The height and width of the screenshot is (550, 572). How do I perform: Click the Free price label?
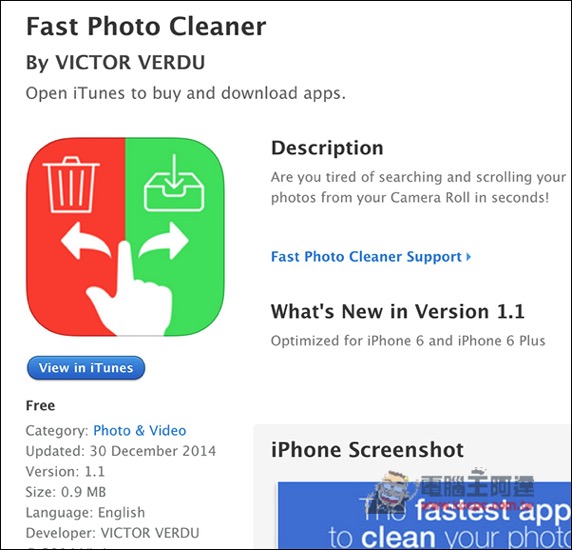(x=40, y=406)
